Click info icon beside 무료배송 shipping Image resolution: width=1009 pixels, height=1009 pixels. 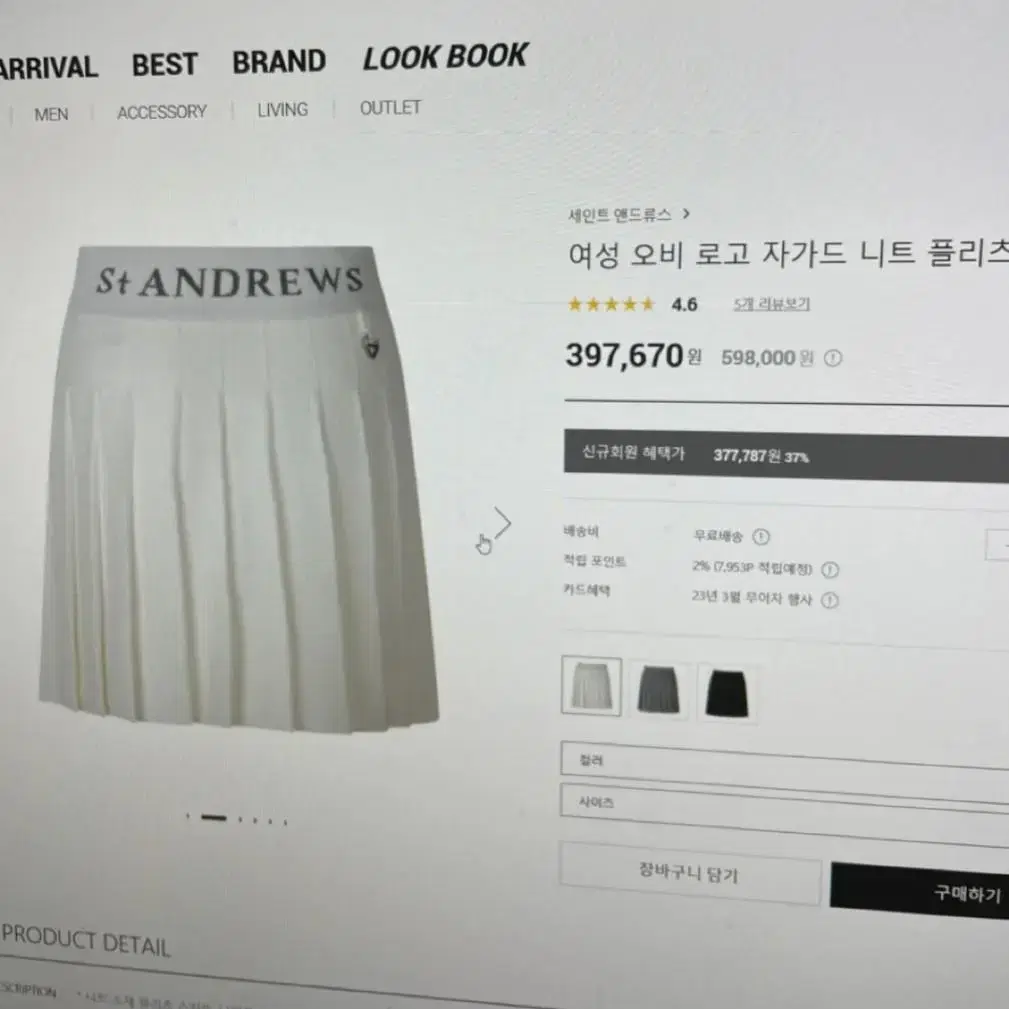[761, 536]
